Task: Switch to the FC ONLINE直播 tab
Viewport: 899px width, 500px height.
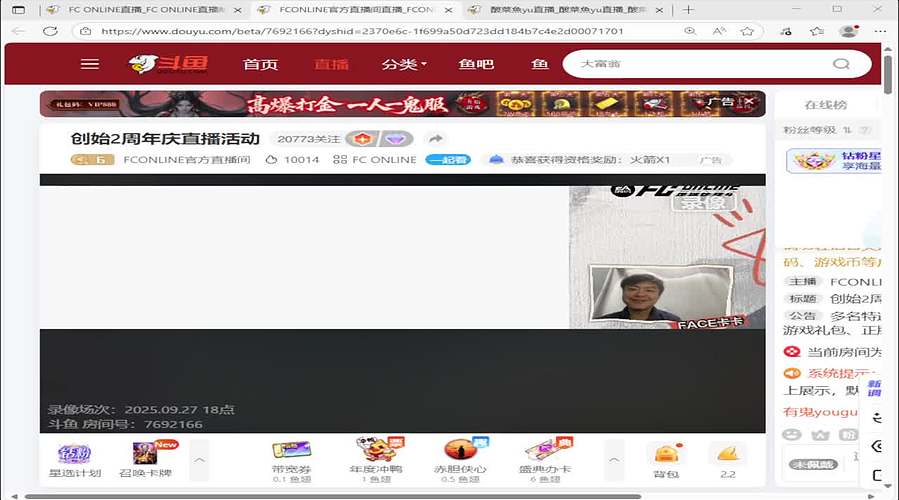Action: [144, 10]
